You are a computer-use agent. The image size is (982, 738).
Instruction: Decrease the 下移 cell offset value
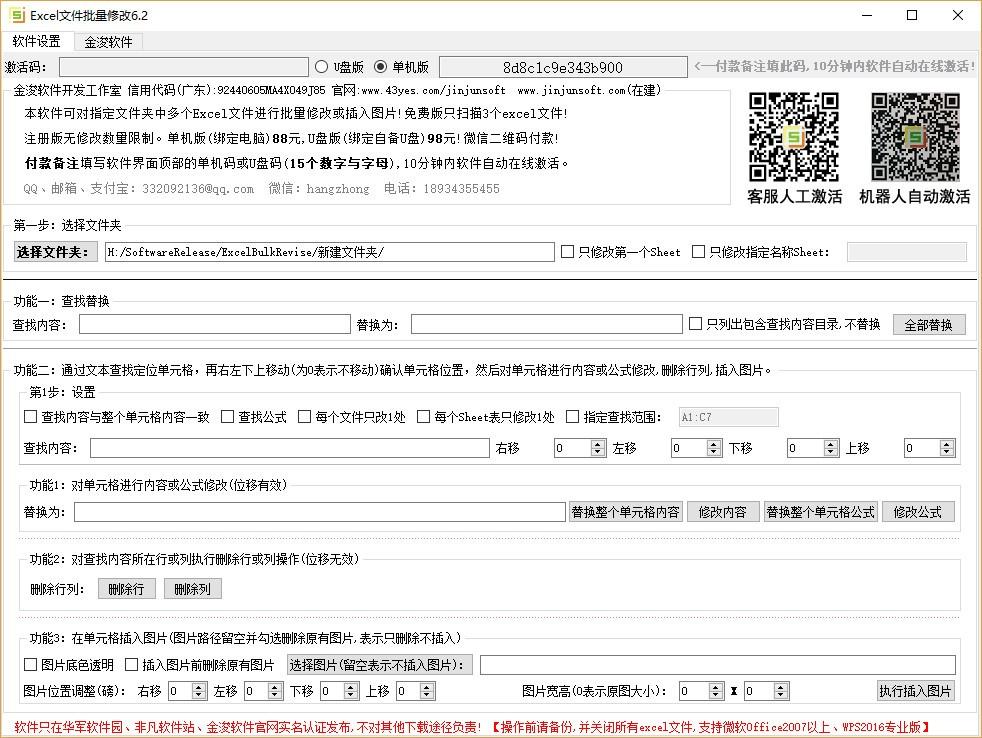pyautogui.click(x=831, y=452)
